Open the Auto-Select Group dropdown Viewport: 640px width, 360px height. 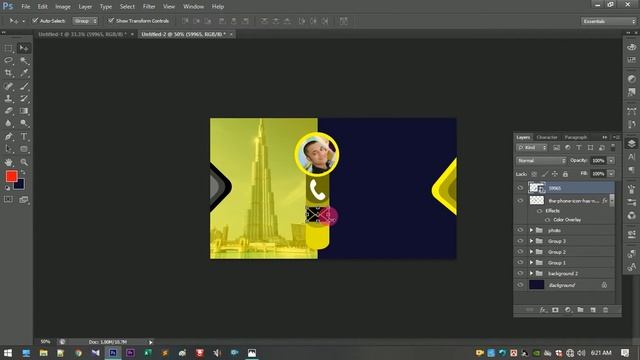(85, 20)
